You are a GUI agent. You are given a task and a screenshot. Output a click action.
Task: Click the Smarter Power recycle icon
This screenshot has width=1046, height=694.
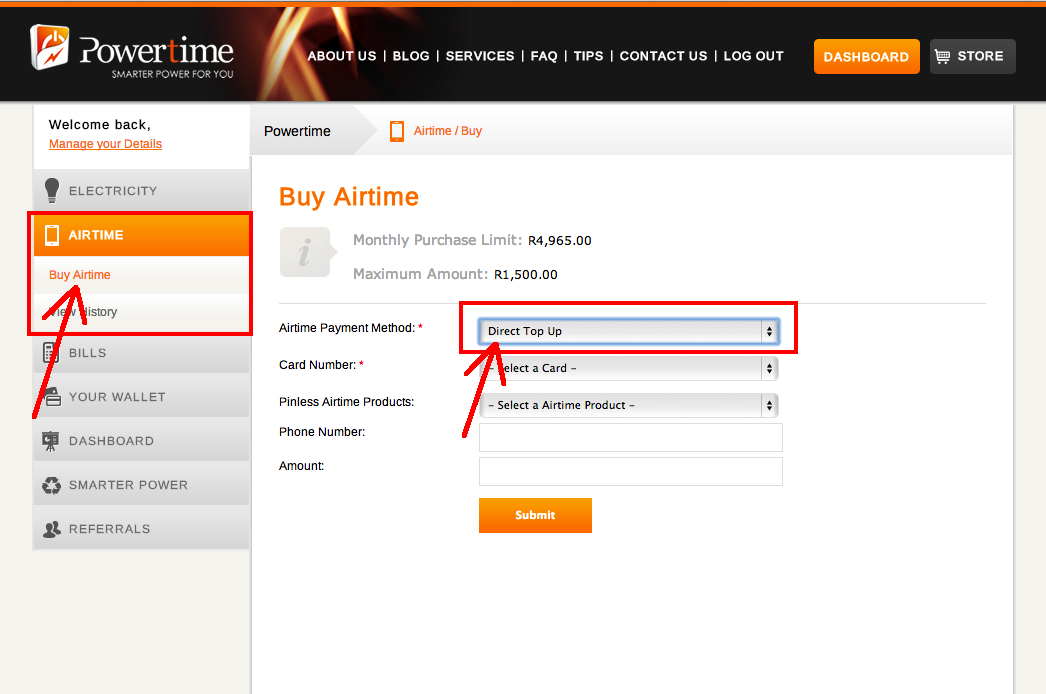tap(51, 485)
